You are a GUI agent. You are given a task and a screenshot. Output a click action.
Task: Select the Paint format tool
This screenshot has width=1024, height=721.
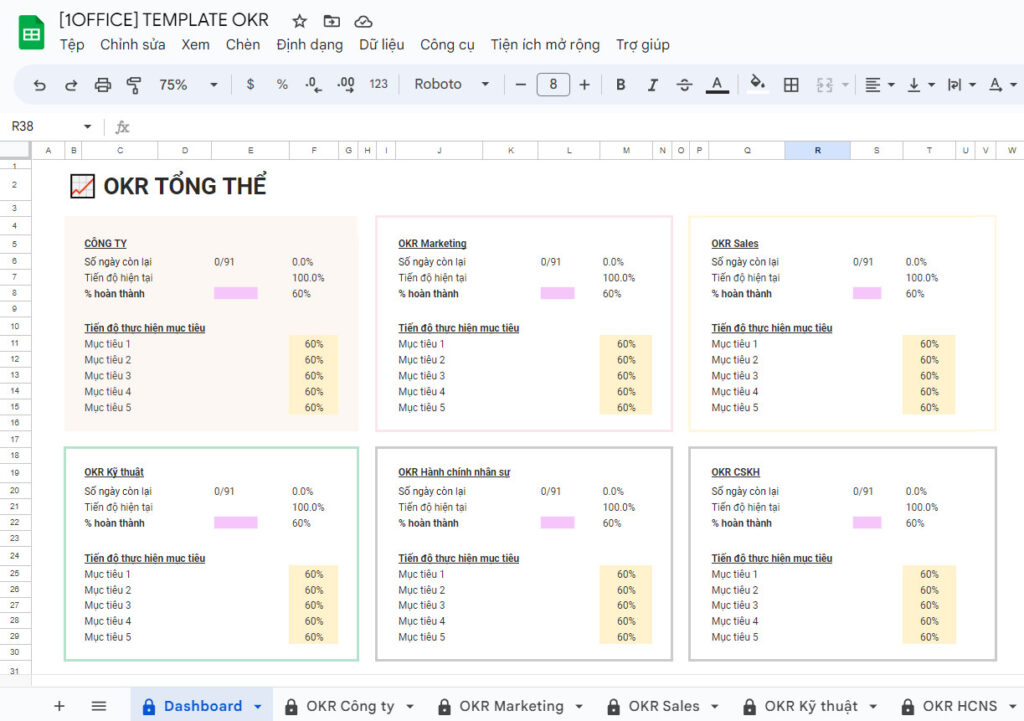pyautogui.click(x=134, y=85)
